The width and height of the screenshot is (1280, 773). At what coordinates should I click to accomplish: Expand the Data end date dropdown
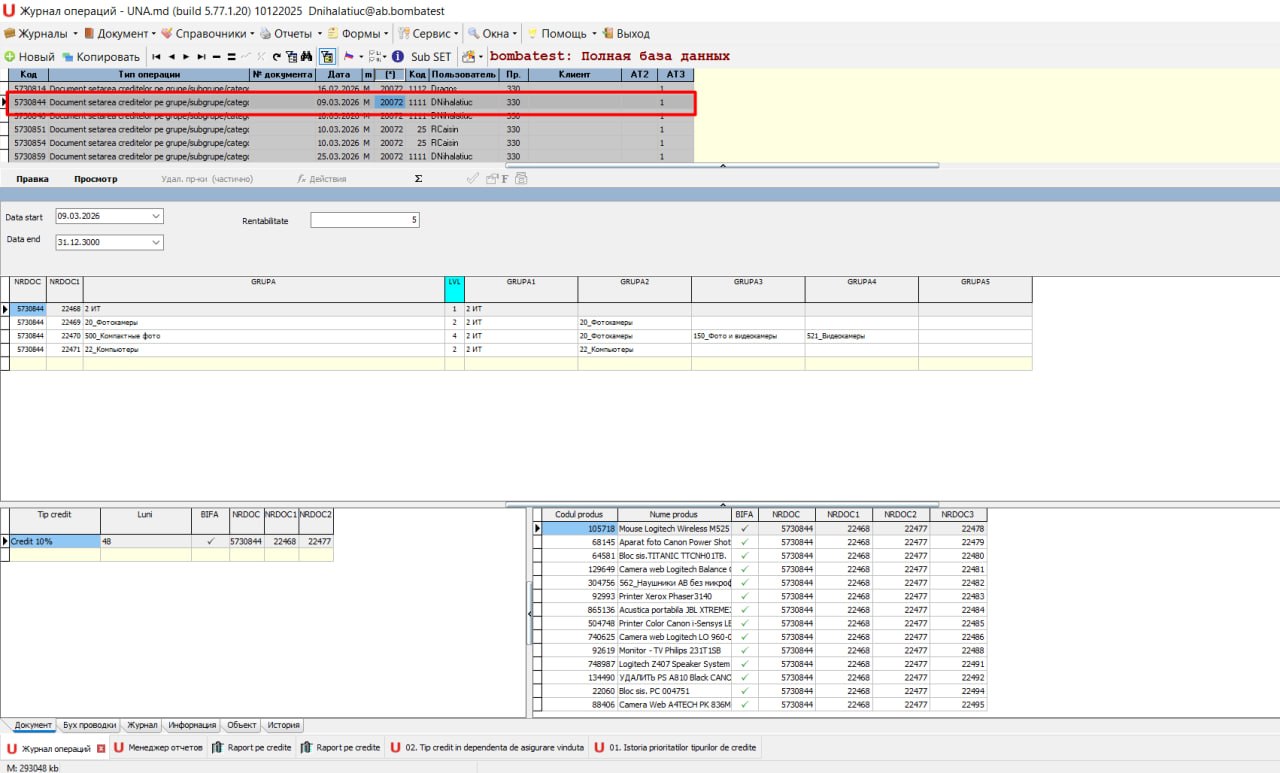pos(156,242)
